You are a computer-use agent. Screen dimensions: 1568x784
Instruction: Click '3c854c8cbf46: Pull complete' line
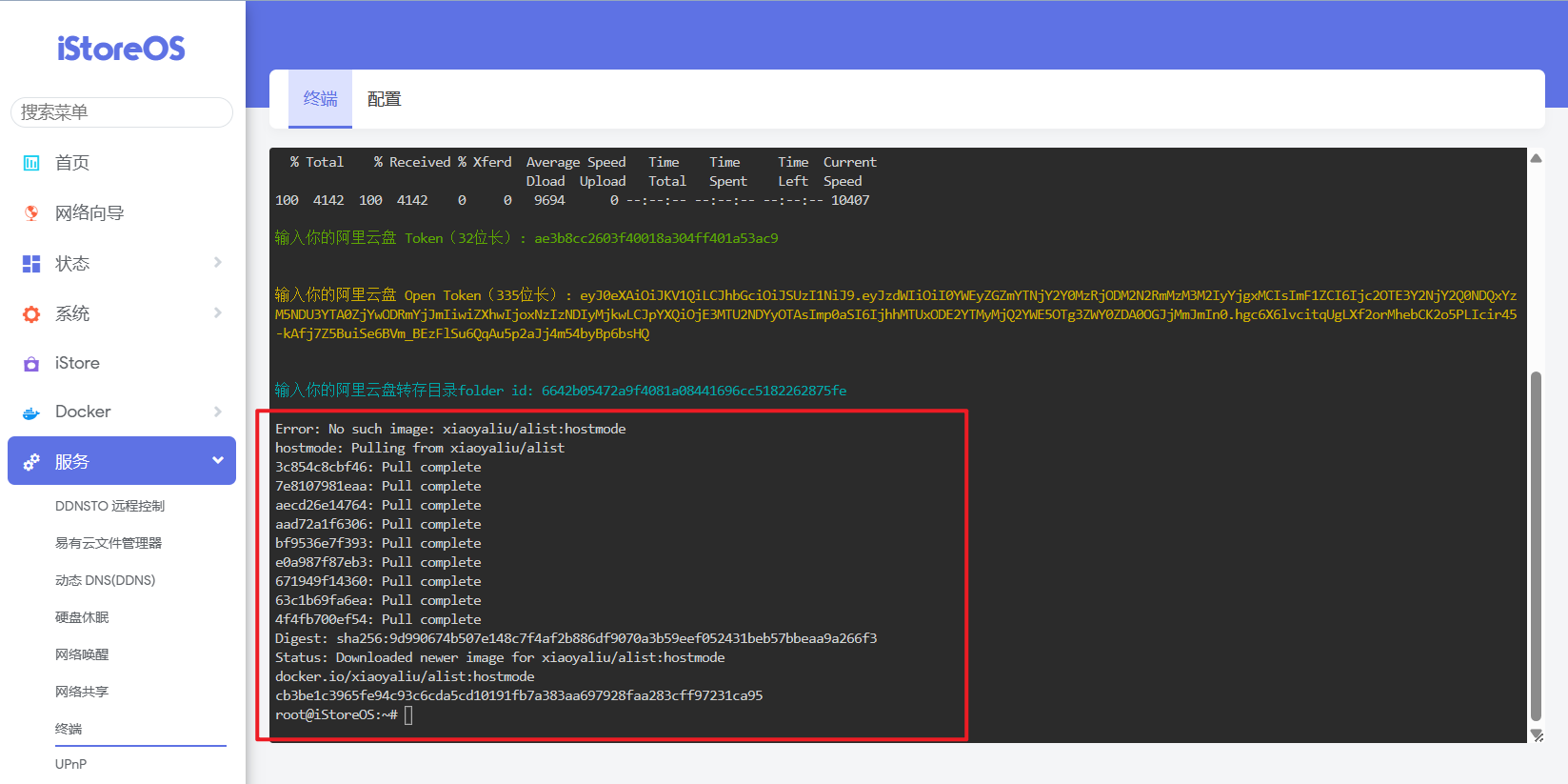(378, 467)
